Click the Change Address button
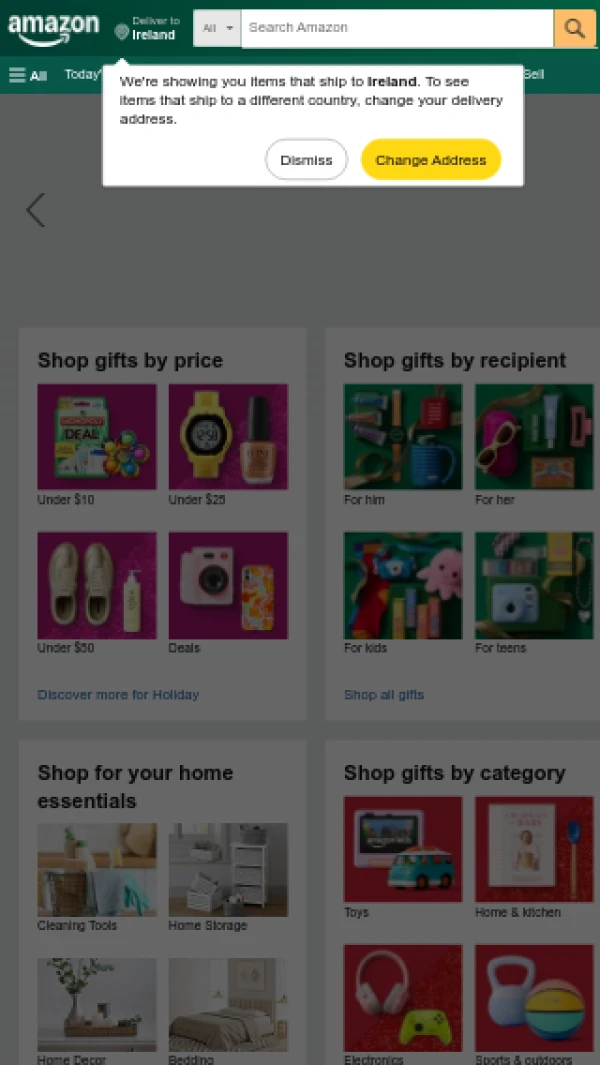The height and width of the screenshot is (1065, 600). point(431,160)
